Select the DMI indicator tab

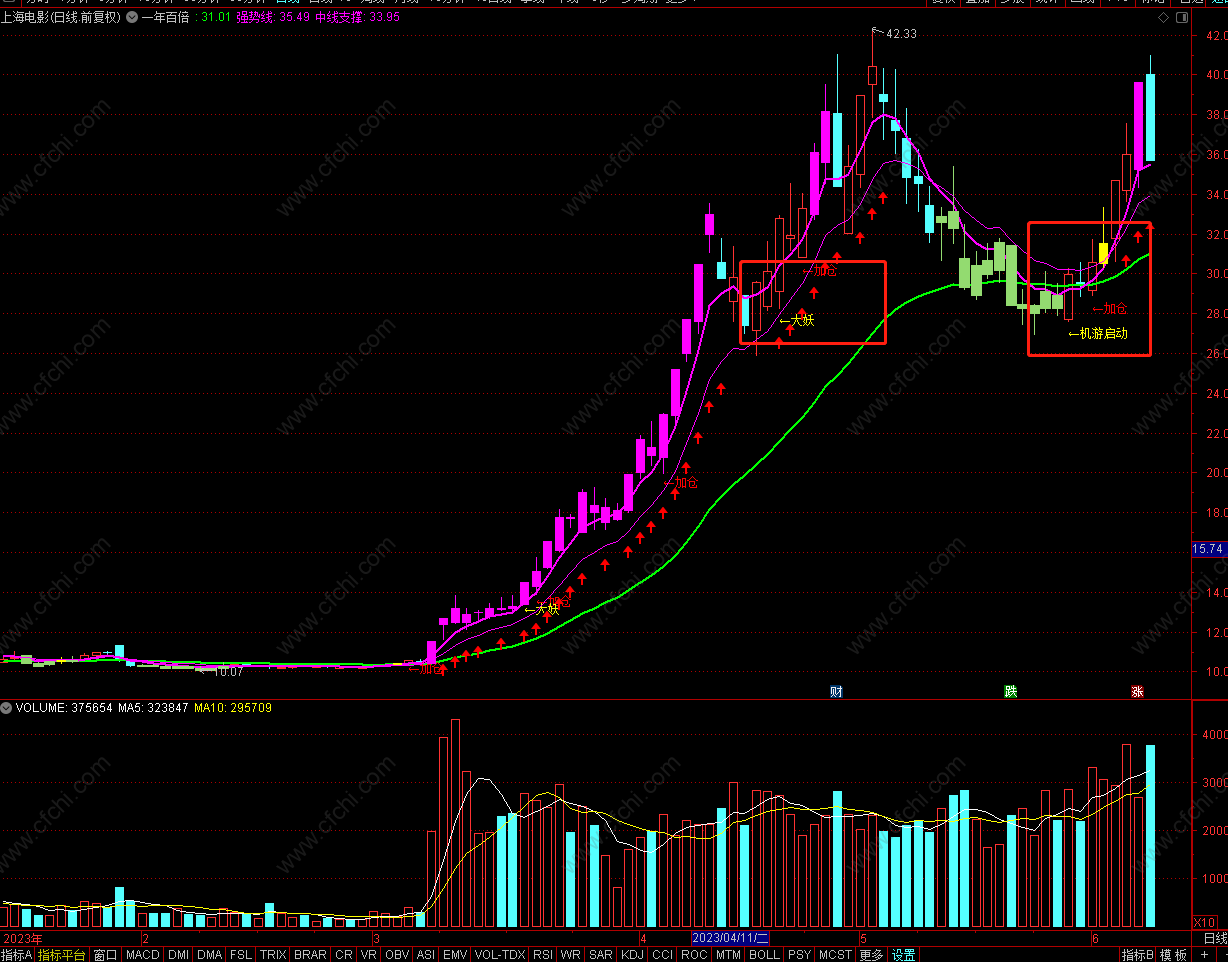[178, 955]
